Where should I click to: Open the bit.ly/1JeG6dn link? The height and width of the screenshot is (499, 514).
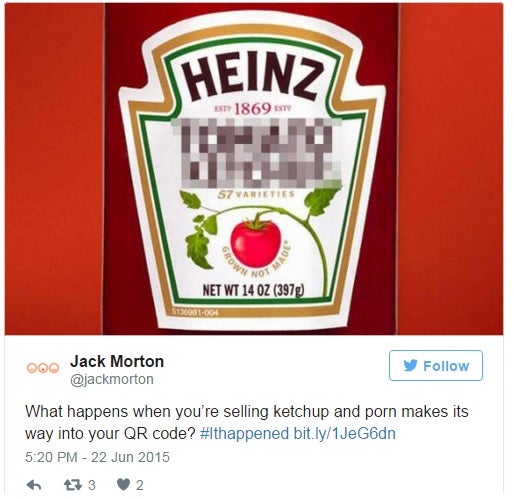point(345,434)
